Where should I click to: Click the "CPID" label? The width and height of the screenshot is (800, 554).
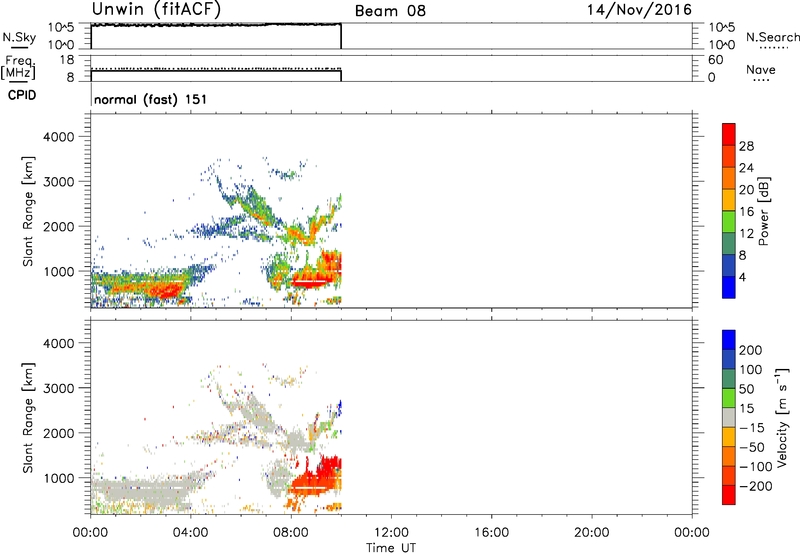22,95
